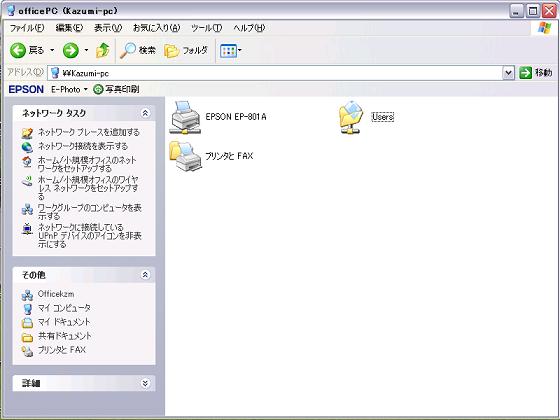
Task: Click the hide UPnP device icons link
Action: [89, 236]
